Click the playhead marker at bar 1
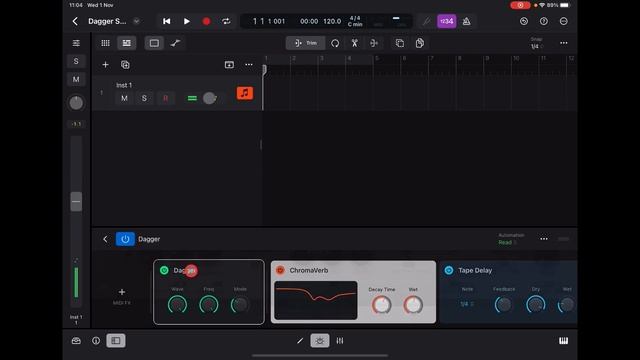This screenshot has width=640, height=360. [x=264, y=69]
